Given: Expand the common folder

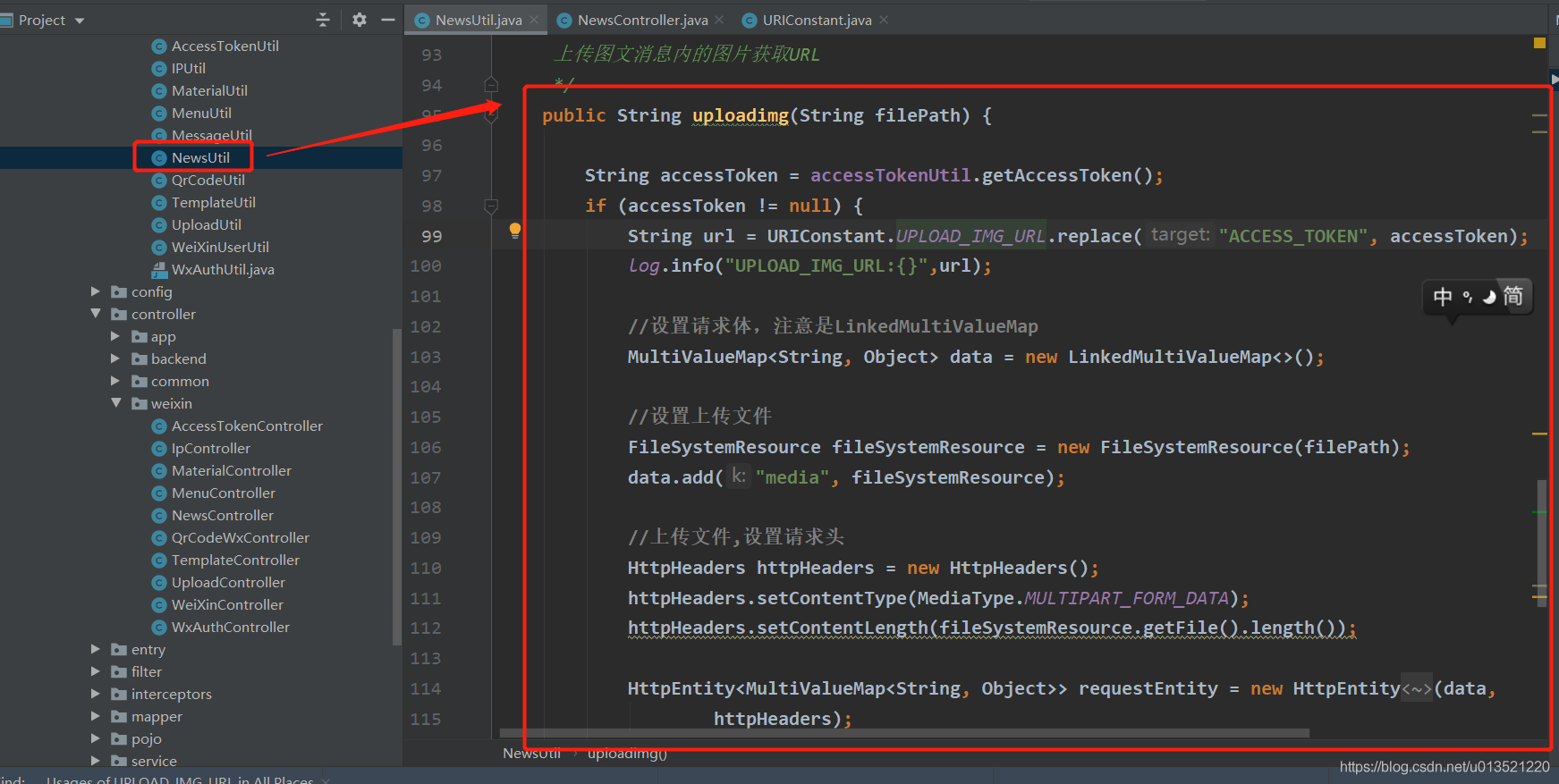Looking at the screenshot, I should tap(114, 381).
